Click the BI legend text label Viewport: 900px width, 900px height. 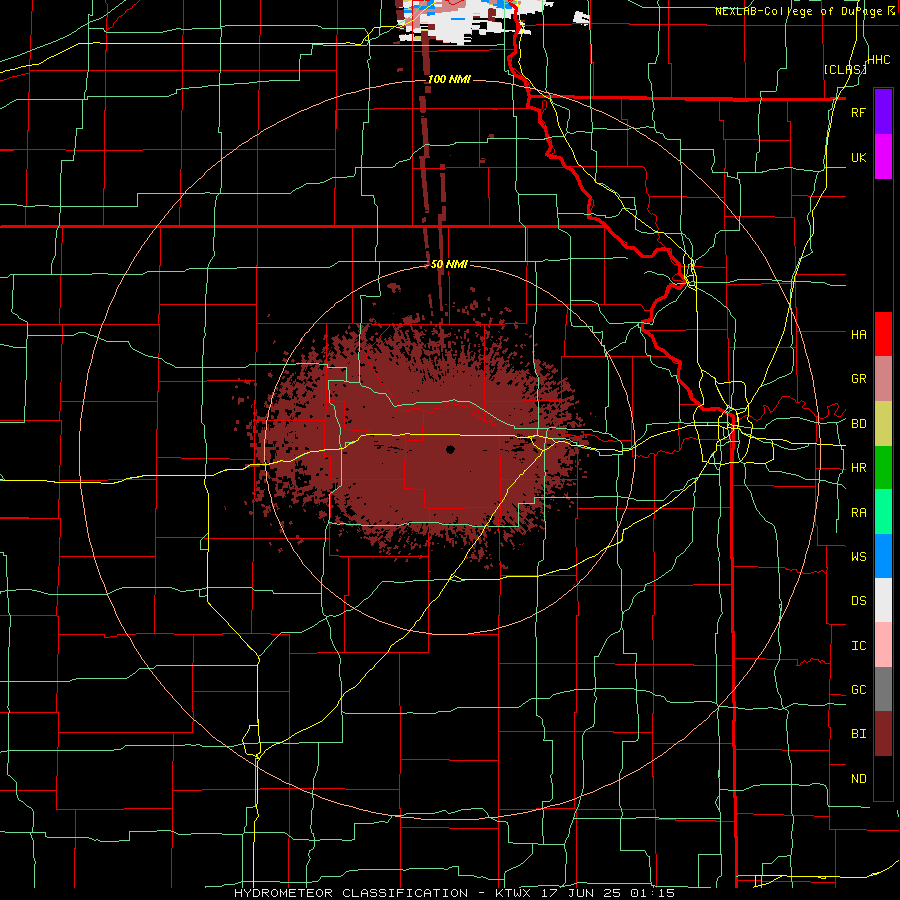(x=858, y=734)
